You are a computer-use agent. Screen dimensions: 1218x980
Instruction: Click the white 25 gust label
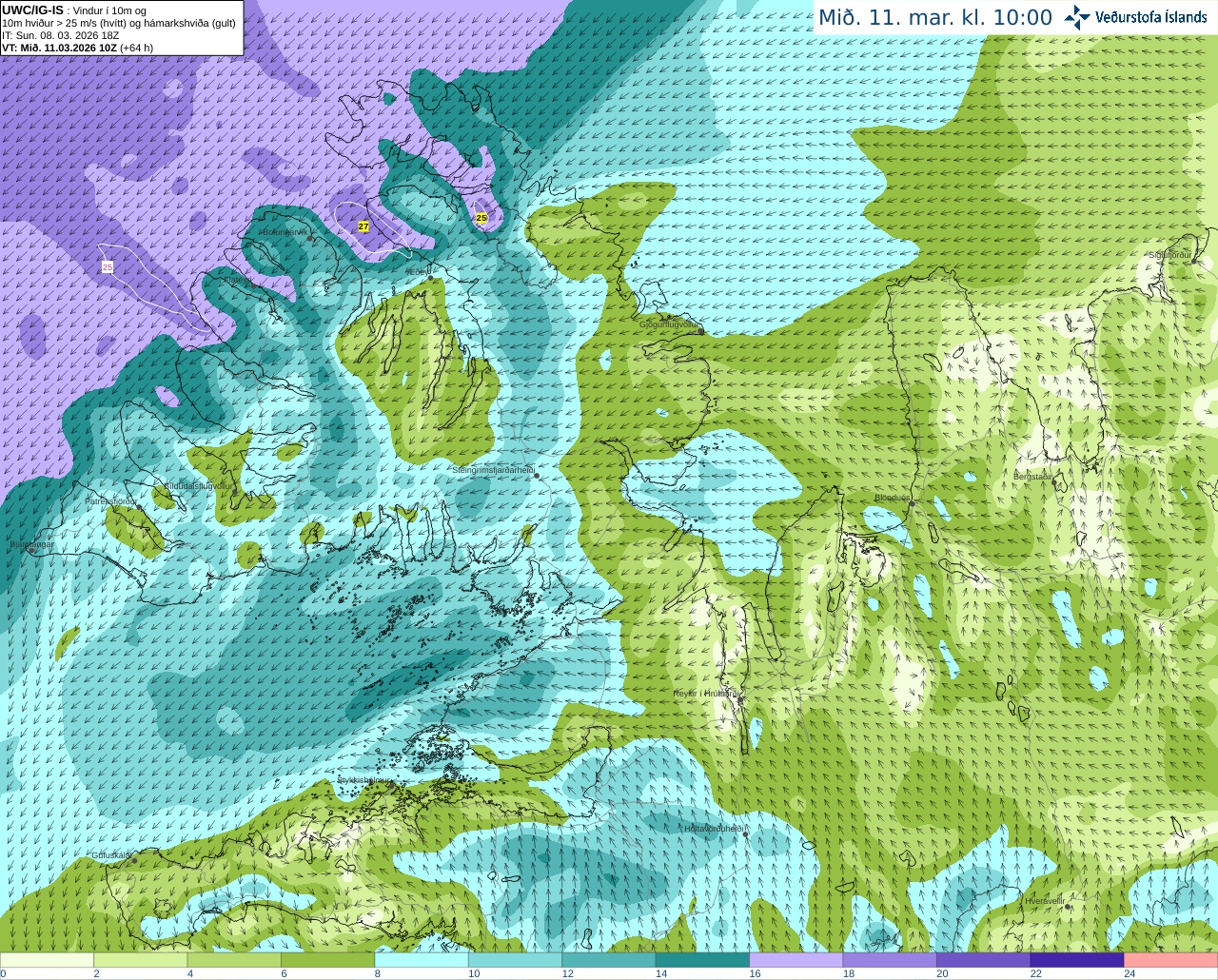click(108, 267)
